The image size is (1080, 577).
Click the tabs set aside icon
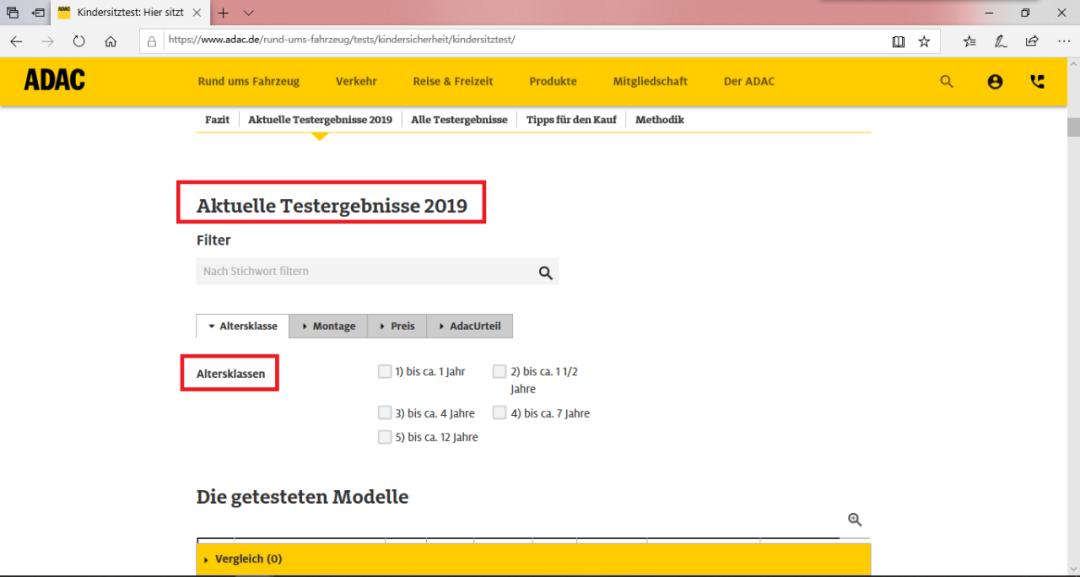point(12,12)
